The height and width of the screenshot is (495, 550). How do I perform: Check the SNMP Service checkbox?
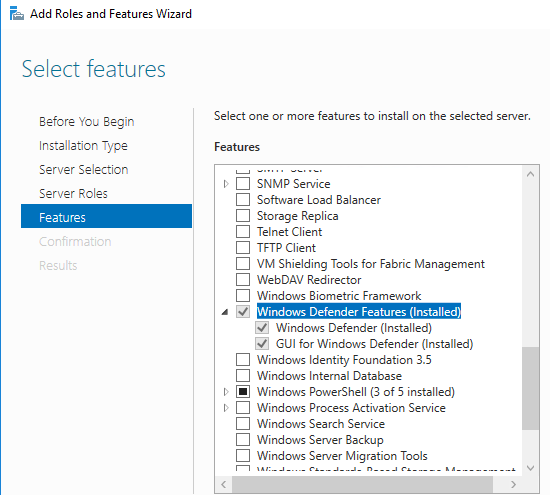click(x=243, y=183)
